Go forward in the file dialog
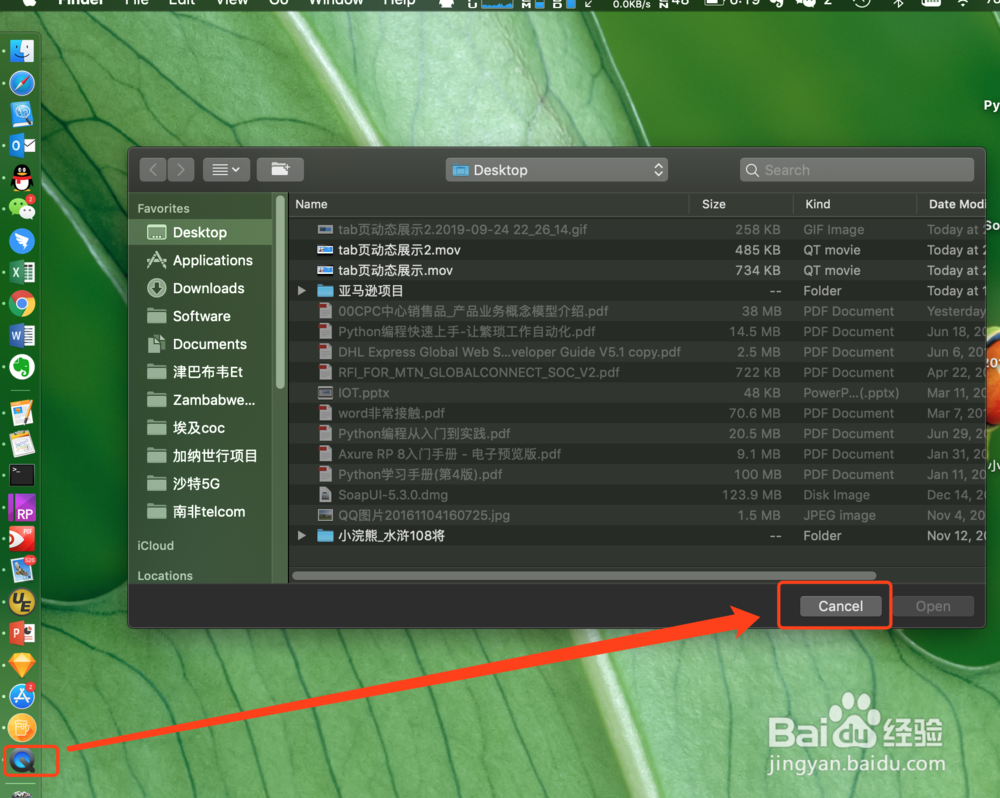The image size is (1000, 798). pos(181,170)
